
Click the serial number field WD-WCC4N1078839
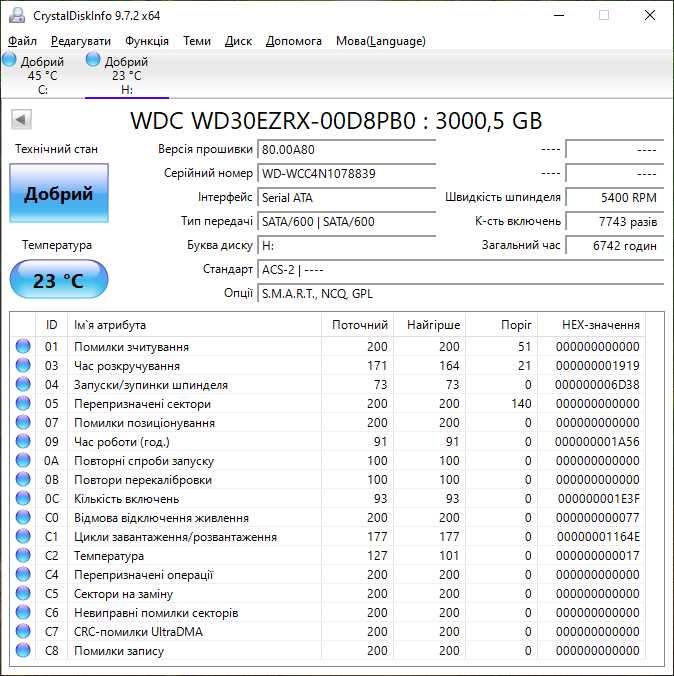[347, 173]
